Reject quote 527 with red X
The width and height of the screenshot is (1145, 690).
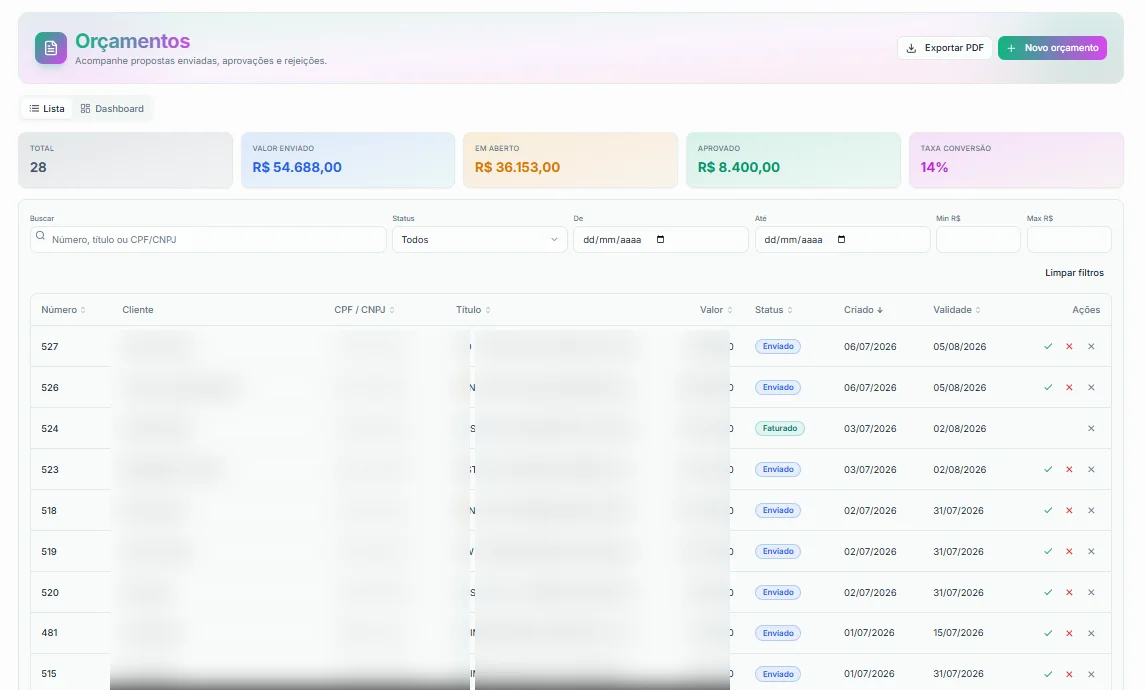coord(1069,347)
